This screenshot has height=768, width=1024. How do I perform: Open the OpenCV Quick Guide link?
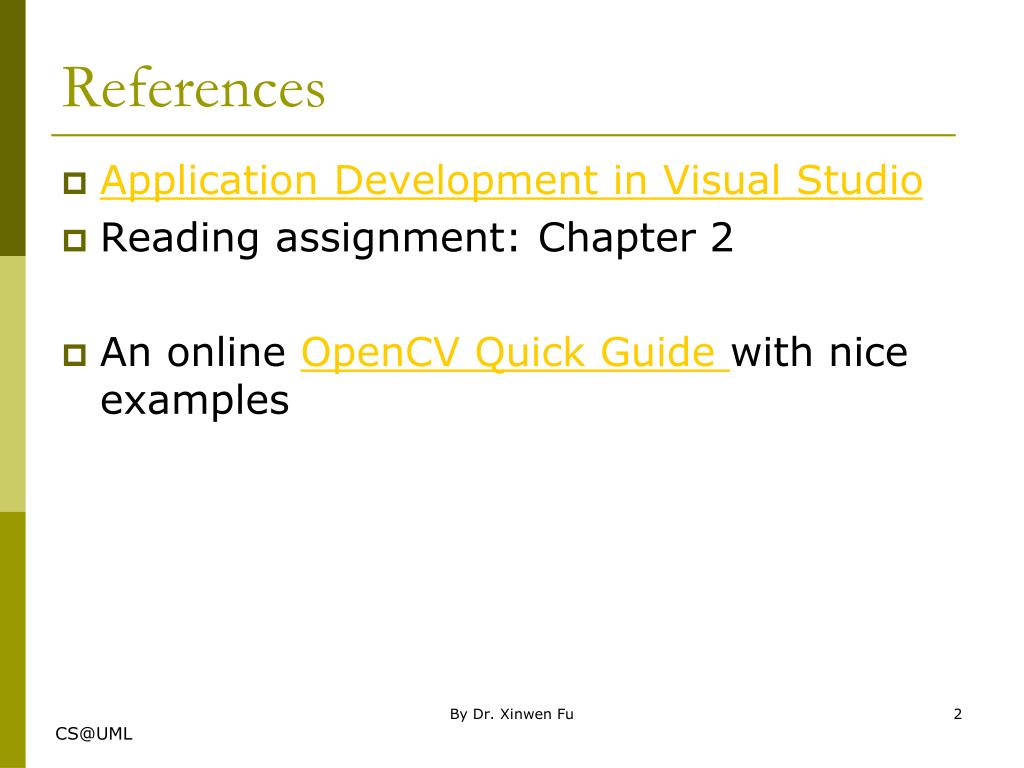(x=515, y=353)
